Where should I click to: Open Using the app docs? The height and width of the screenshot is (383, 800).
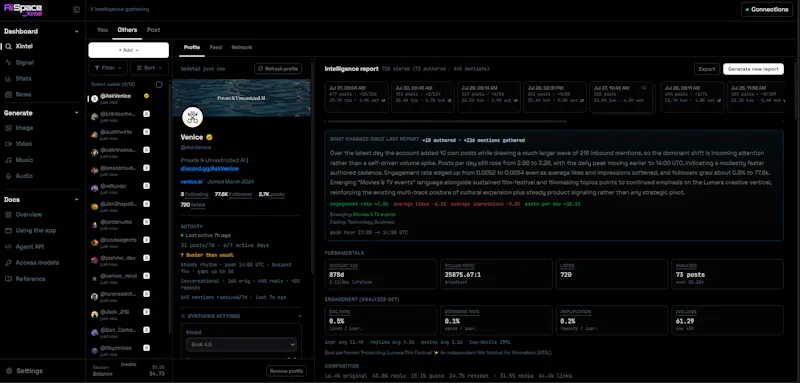pyautogui.click(x=35, y=231)
